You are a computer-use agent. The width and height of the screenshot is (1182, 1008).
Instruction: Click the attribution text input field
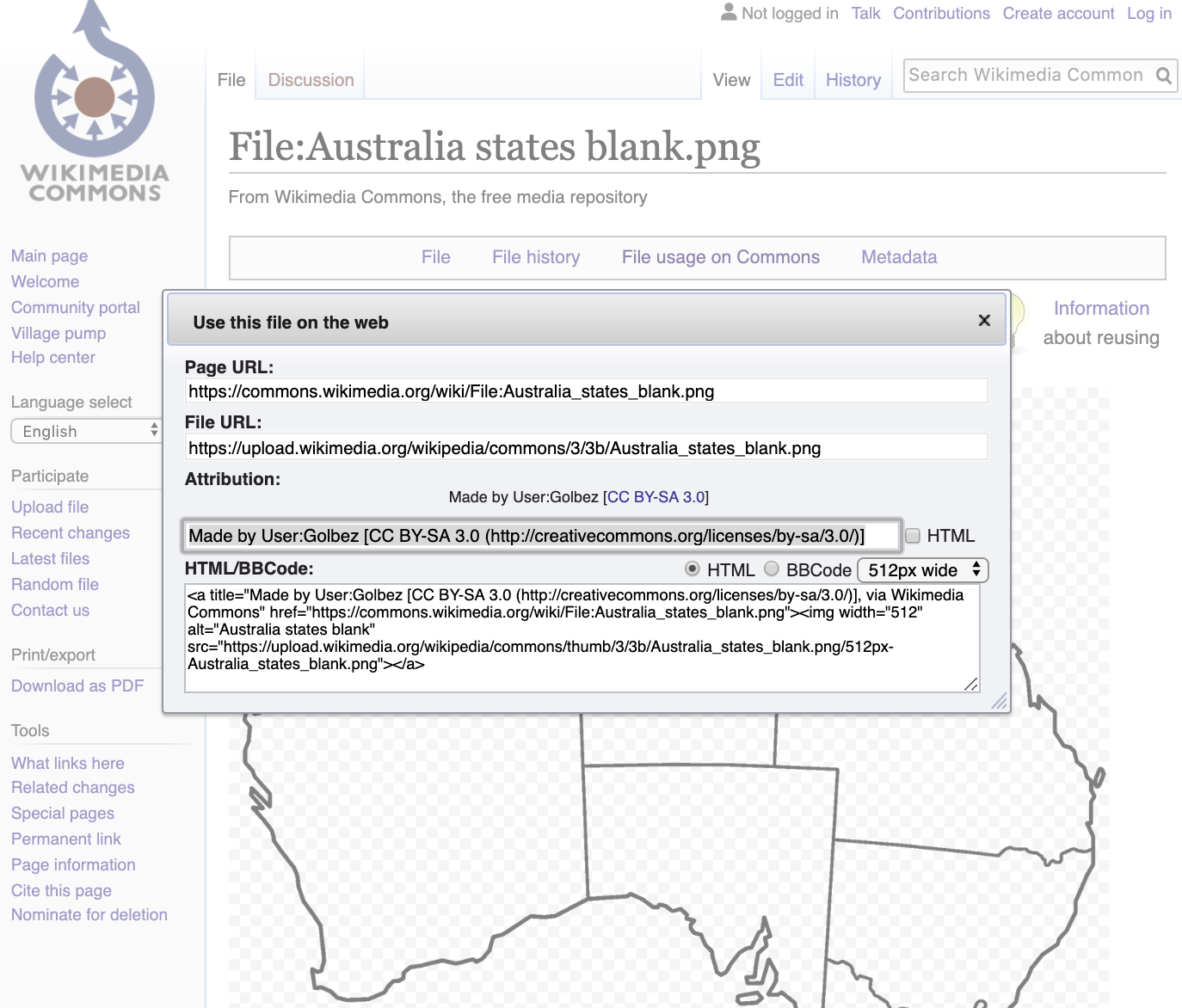[x=541, y=536]
